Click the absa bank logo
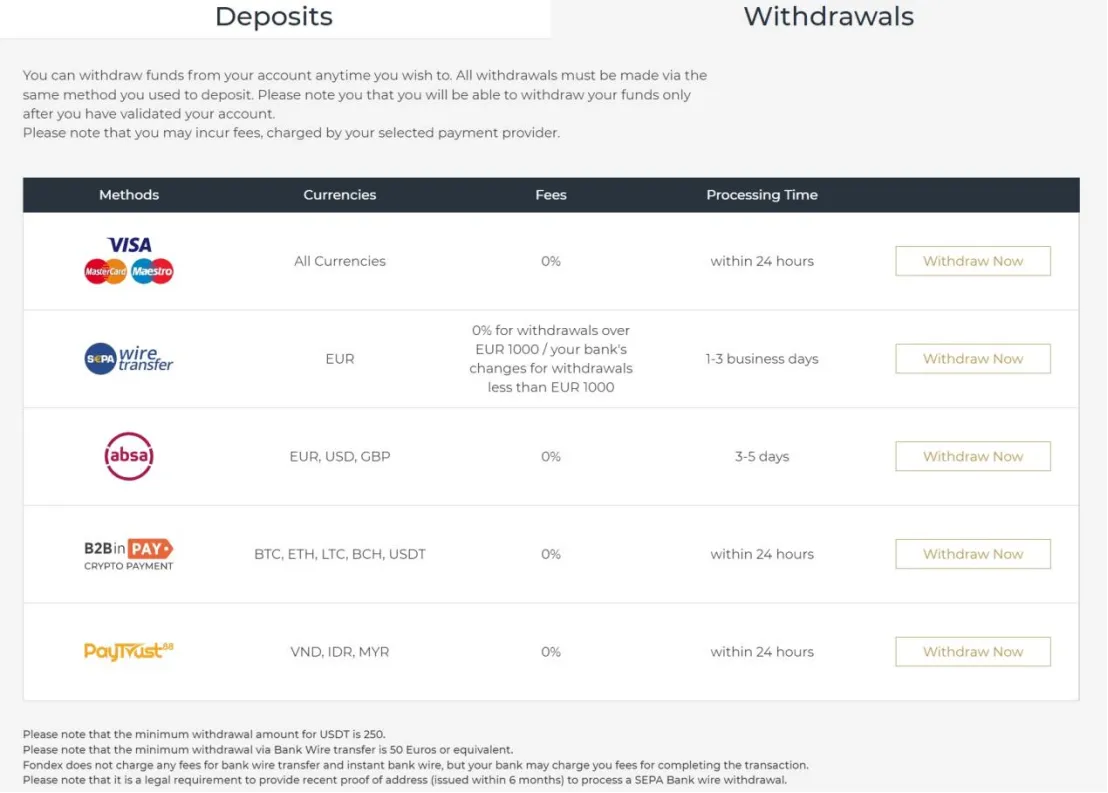 [x=129, y=456]
